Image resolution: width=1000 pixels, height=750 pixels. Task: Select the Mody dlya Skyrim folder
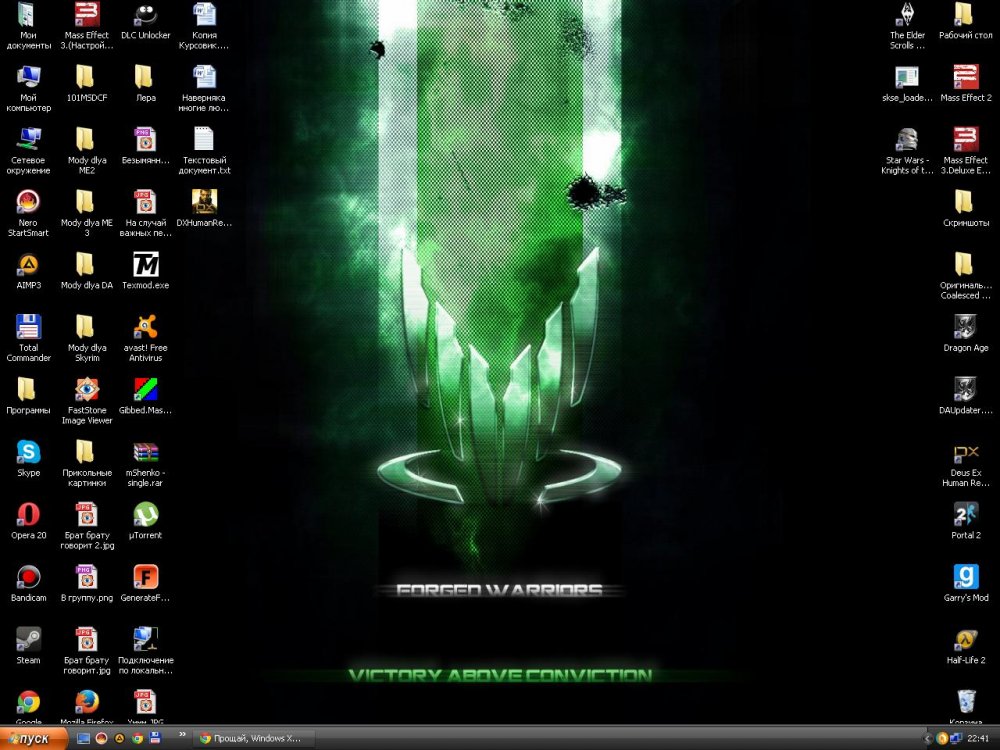[87, 338]
